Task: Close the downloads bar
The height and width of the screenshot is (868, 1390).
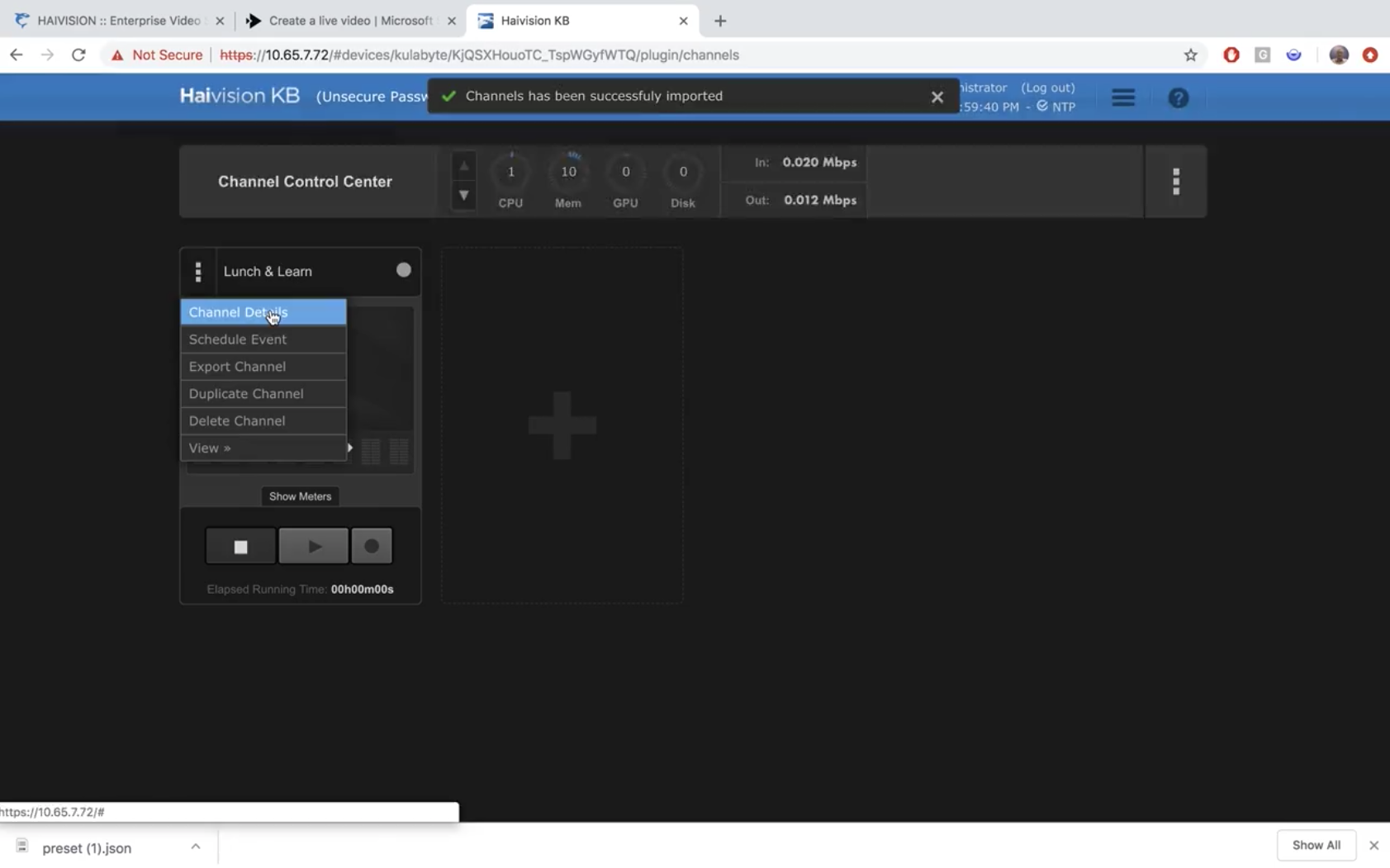Action: click(1373, 846)
